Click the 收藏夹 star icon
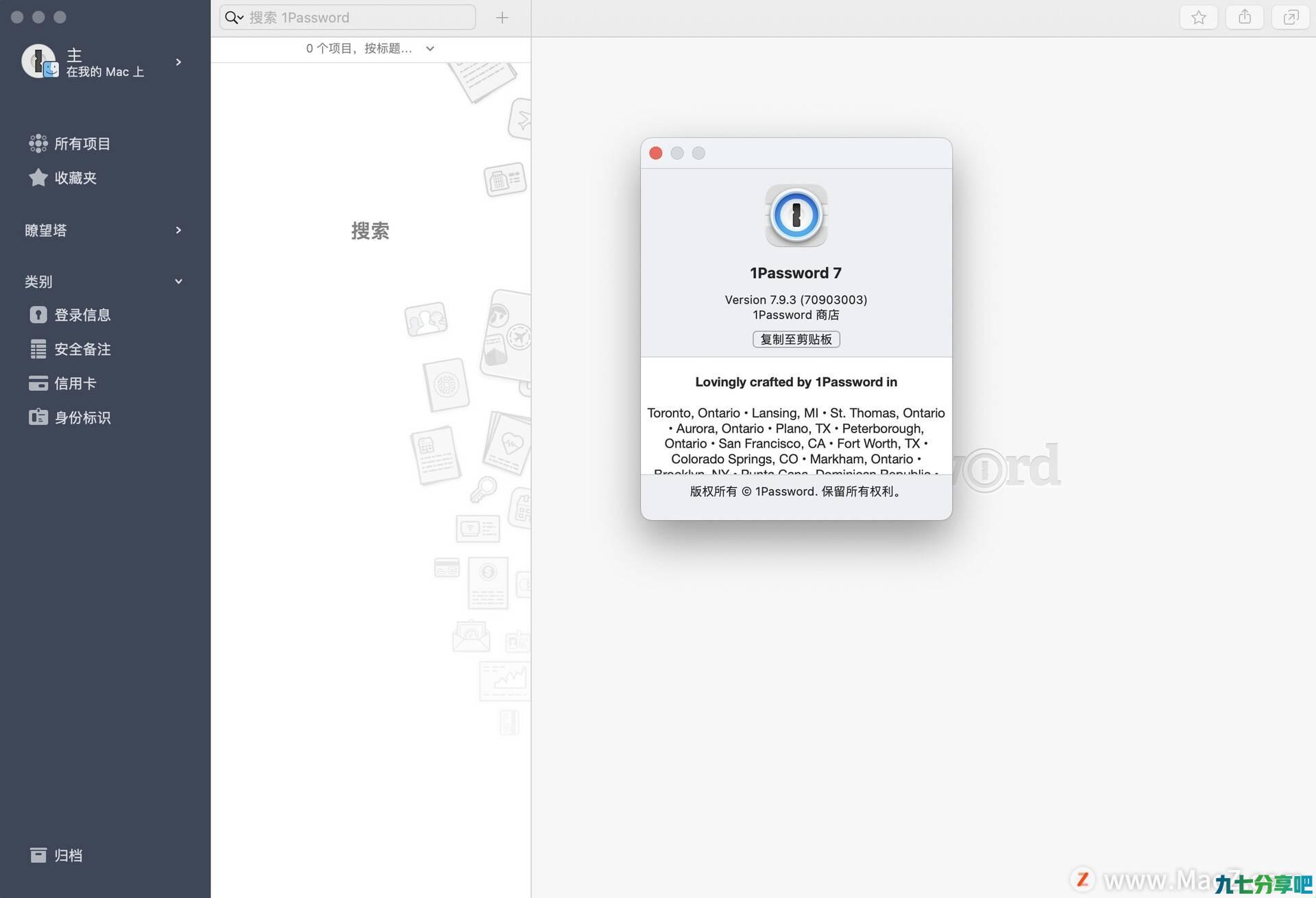Screen dimensions: 1316x898 38,178
